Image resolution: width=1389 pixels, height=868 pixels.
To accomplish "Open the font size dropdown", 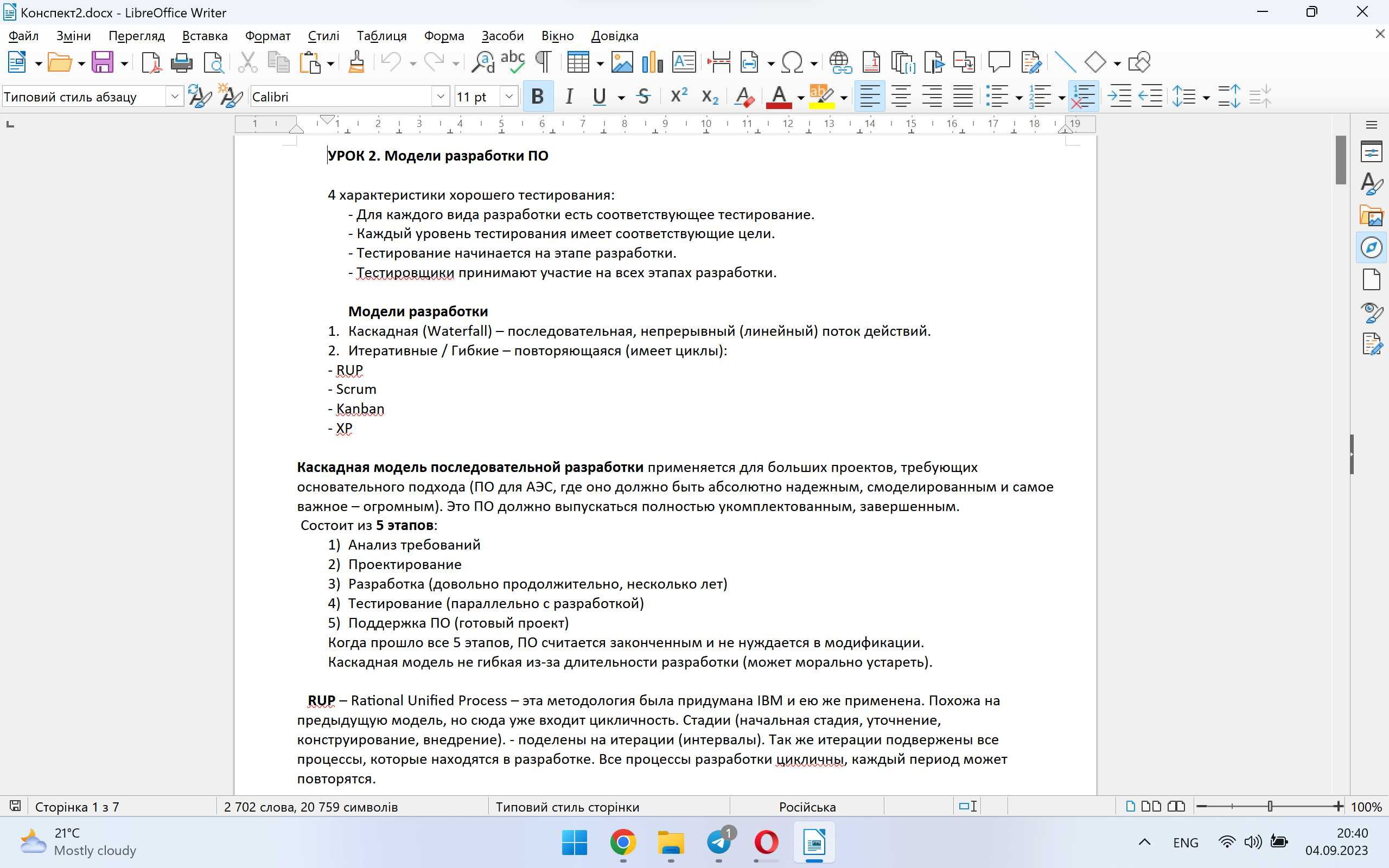I will (508, 97).
